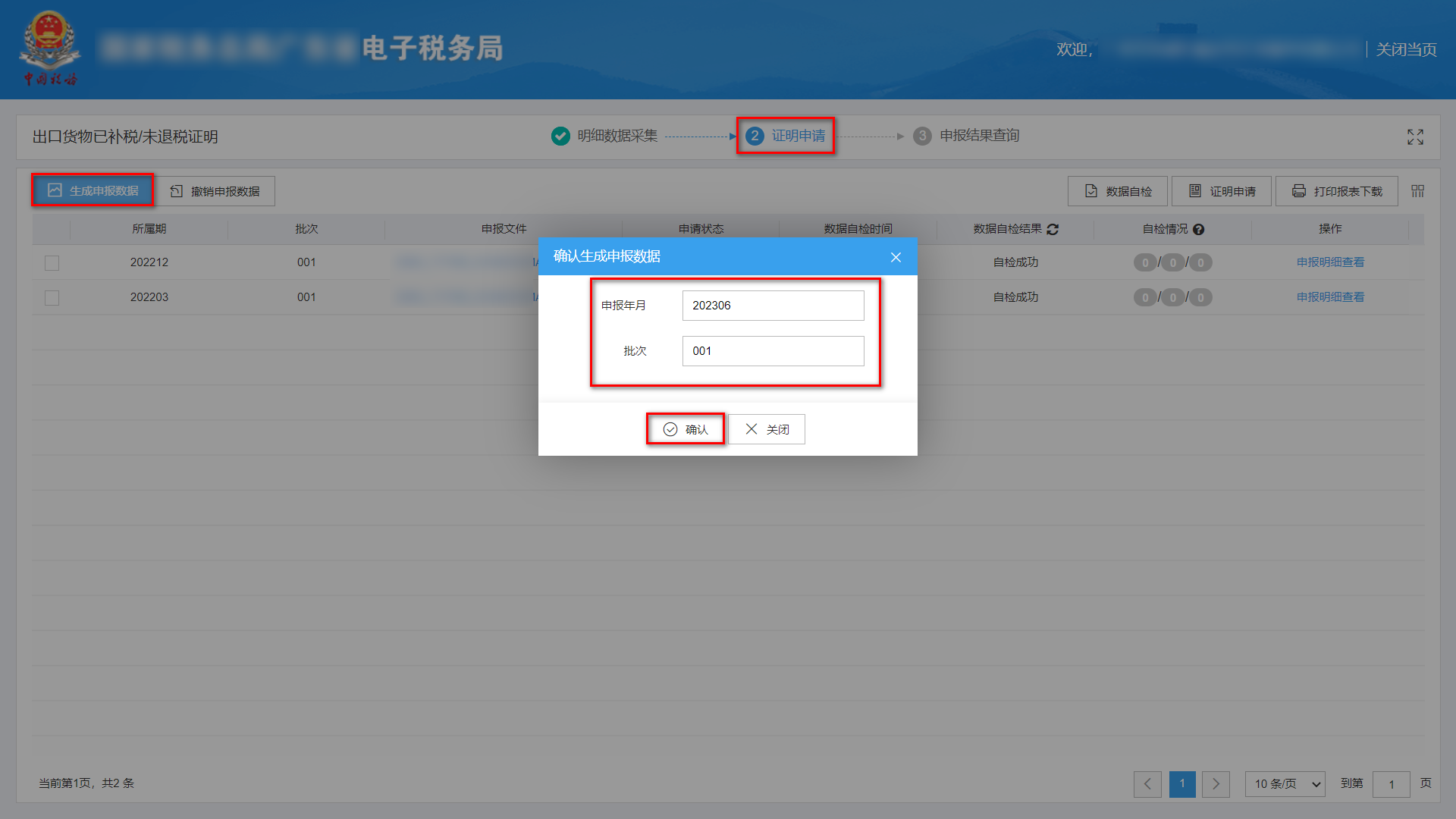Click the 撤销申报数据 button

(x=215, y=191)
